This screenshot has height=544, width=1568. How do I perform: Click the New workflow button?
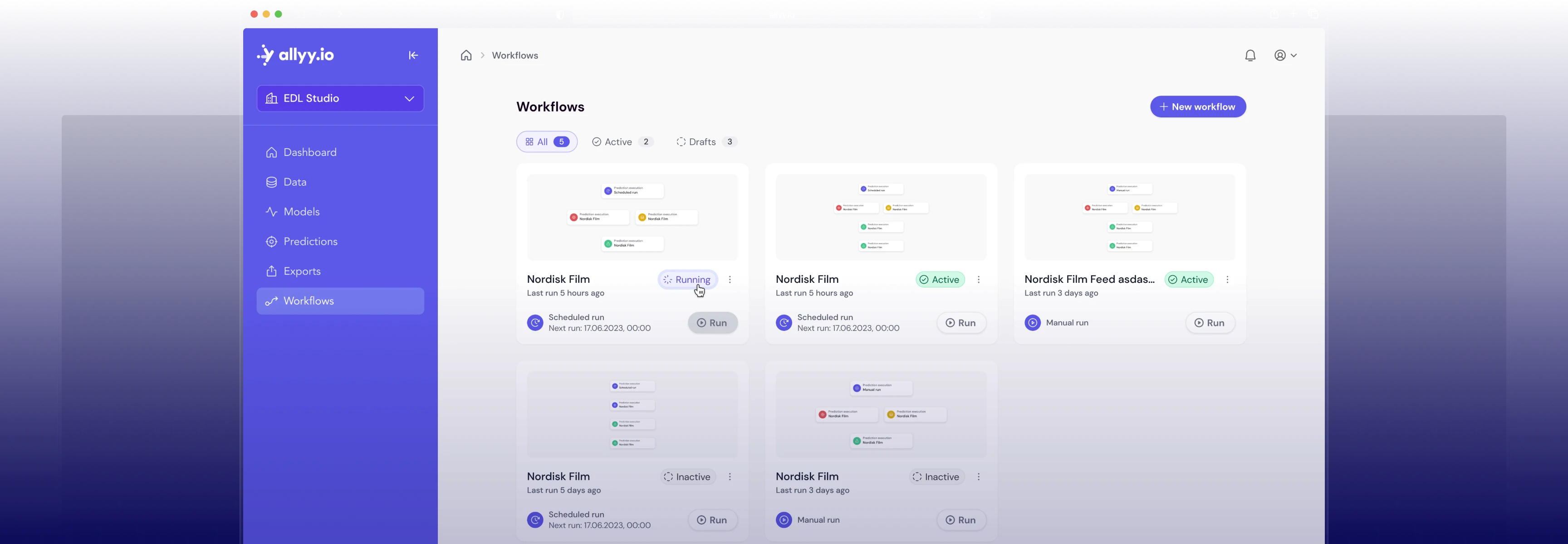(1197, 107)
